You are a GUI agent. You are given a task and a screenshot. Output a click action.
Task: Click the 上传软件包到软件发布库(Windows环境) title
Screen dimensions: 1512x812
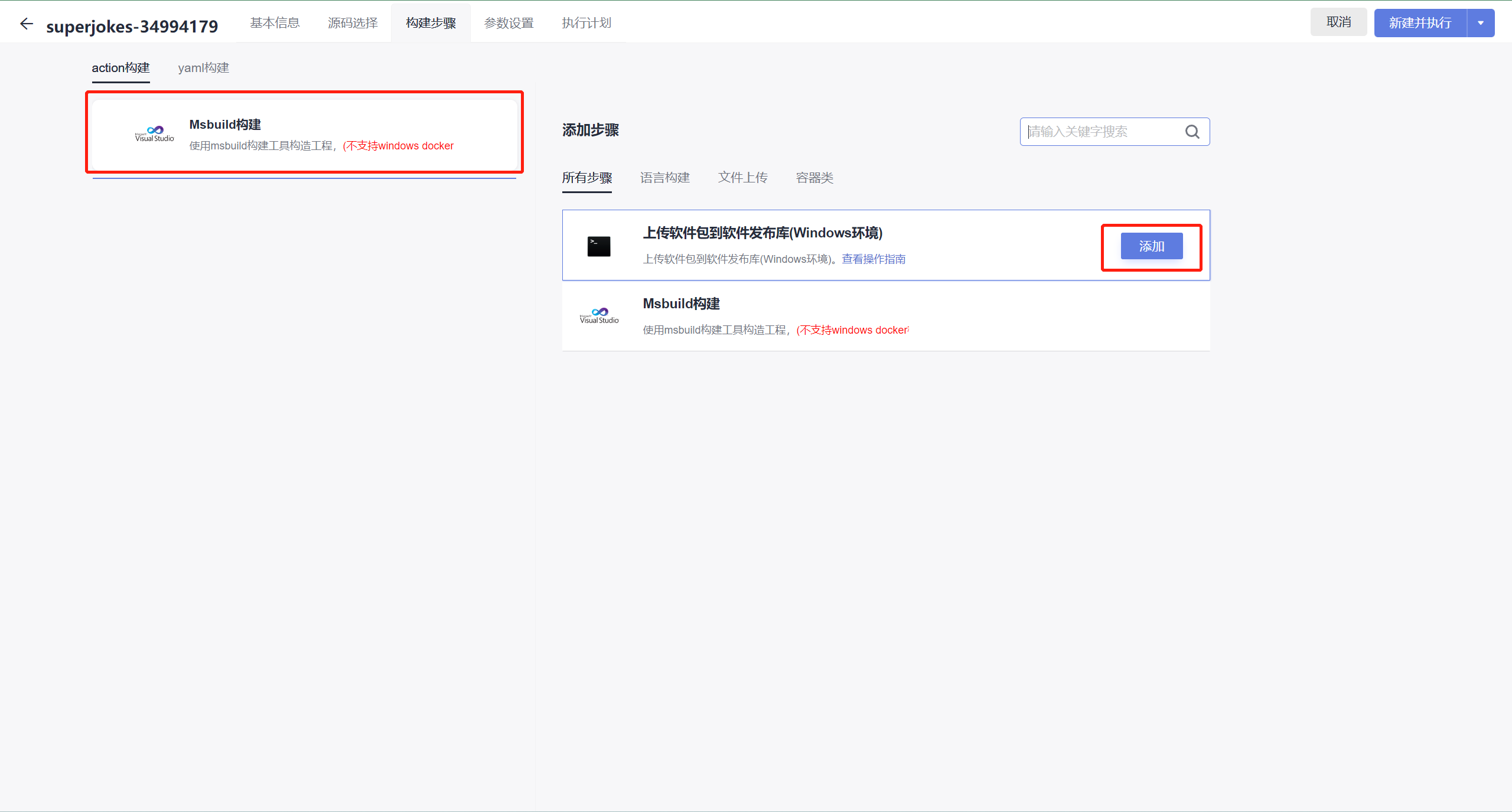[x=762, y=233]
